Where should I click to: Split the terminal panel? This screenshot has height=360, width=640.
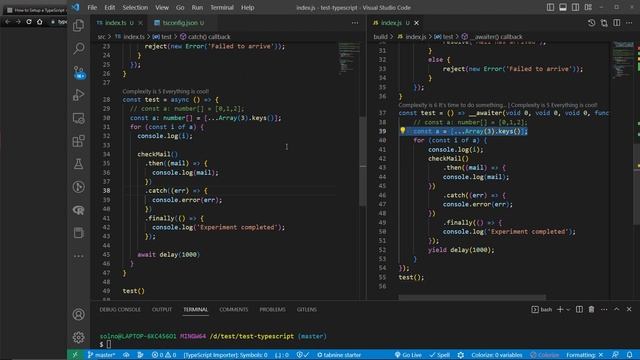point(579,309)
